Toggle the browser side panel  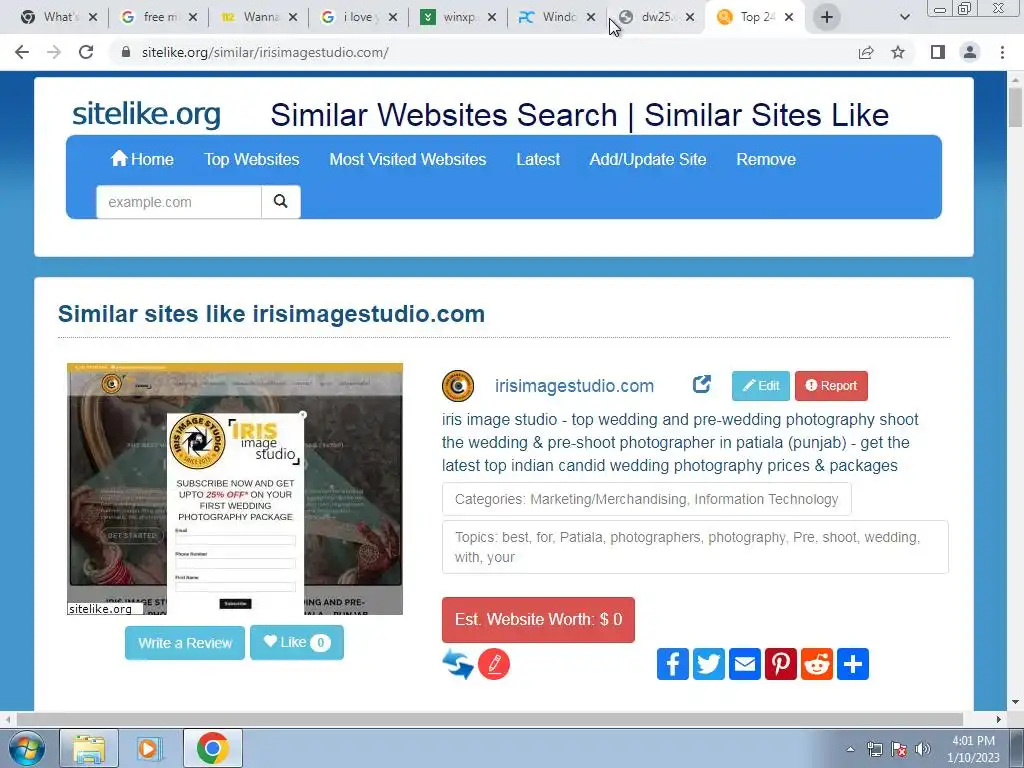[x=938, y=52]
